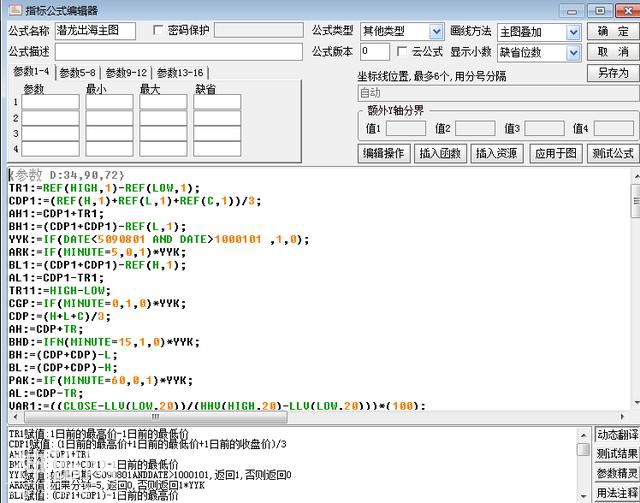Click the 值4 input field
Viewport: 640px width, 503px height.
(613, 128)
